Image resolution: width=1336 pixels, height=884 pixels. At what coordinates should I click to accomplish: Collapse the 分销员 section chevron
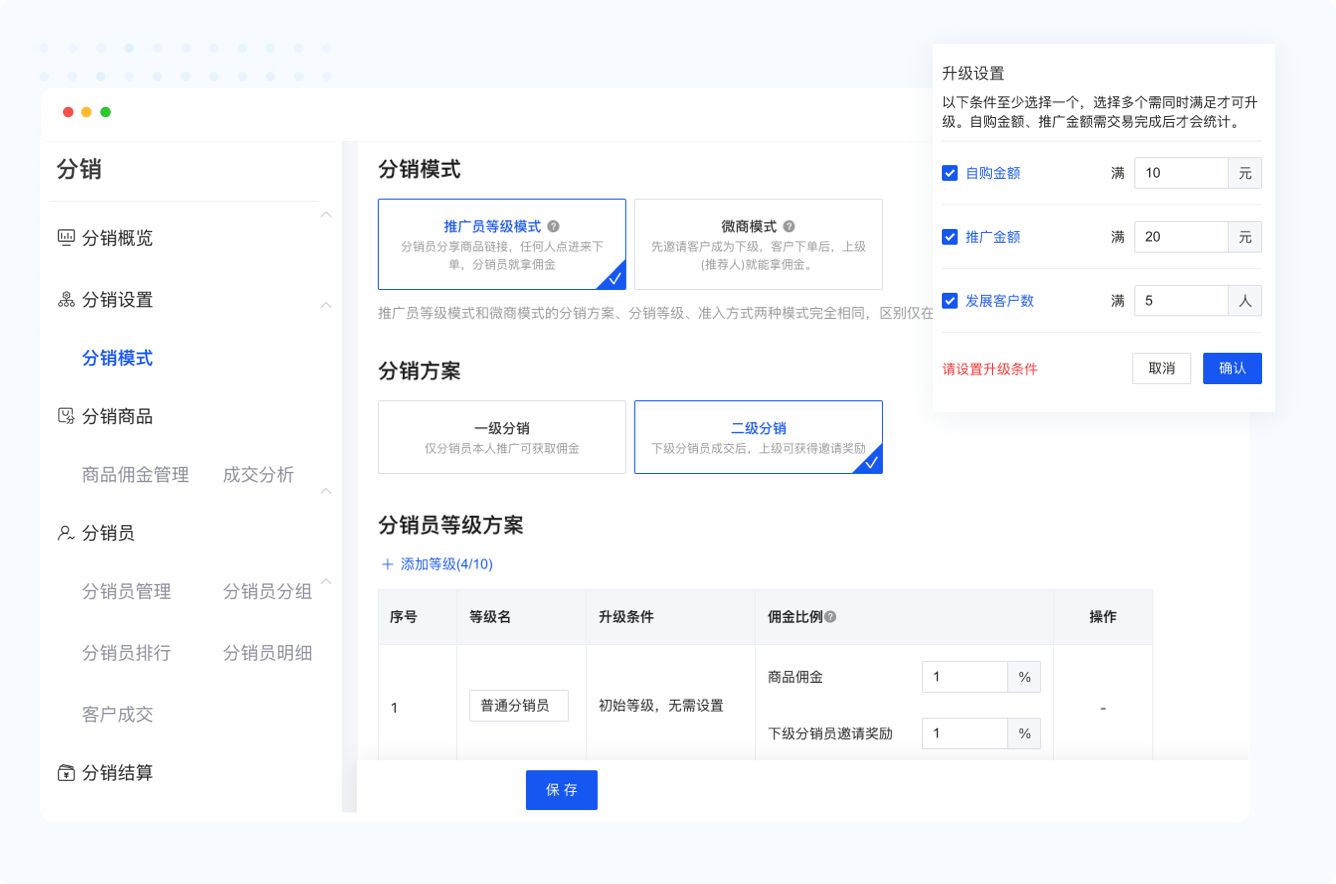click(326, 581)
